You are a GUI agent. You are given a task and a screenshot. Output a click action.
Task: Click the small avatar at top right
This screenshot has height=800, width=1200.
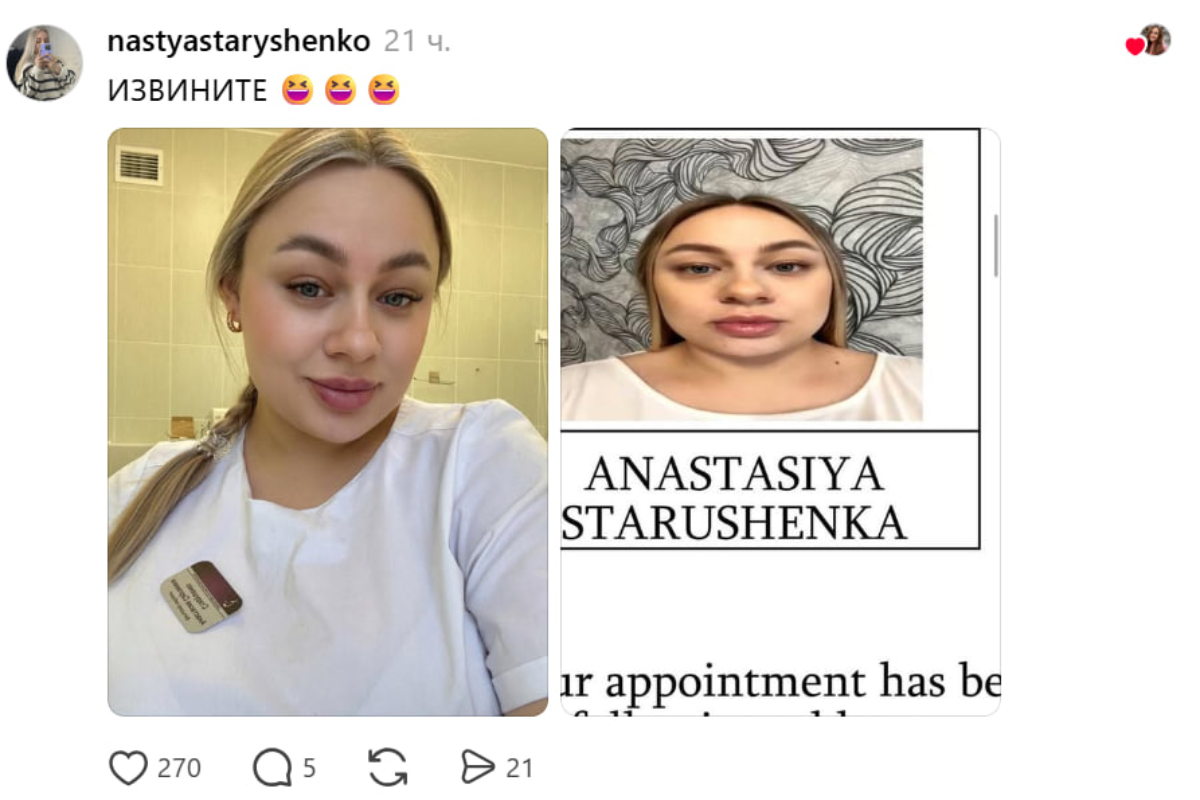click(1155, 41)
